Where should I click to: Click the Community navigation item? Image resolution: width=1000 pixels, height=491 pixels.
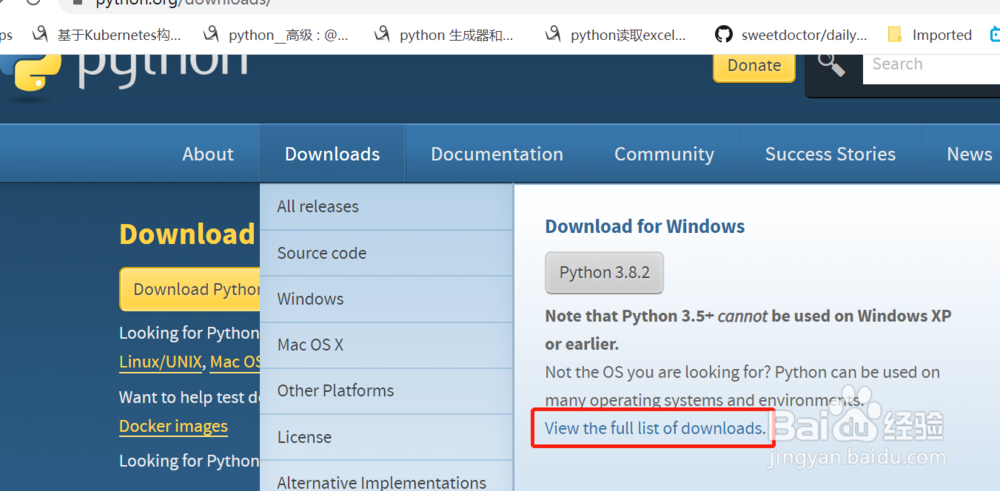pos(664,154)
